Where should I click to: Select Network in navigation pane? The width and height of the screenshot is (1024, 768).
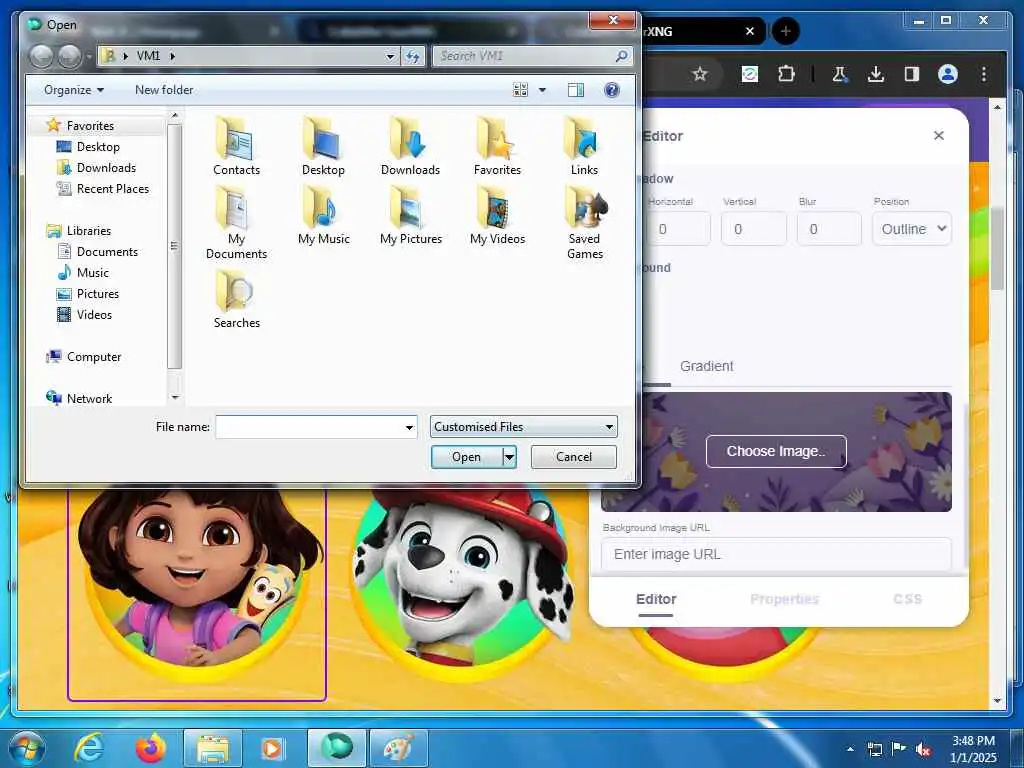(89, 399)
